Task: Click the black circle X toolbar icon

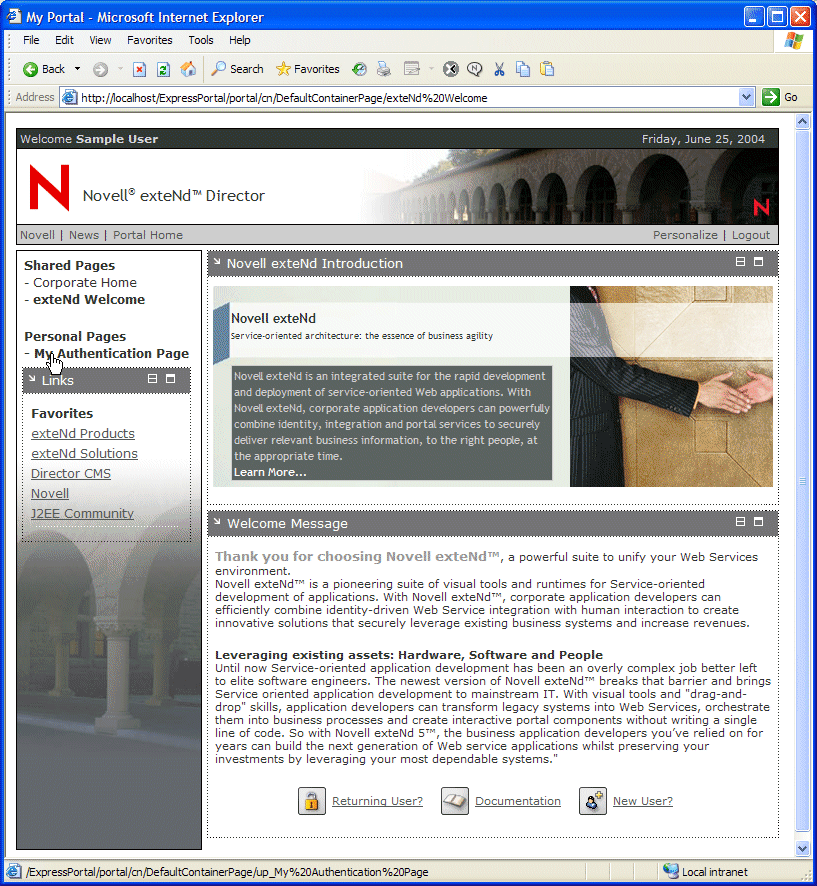Action: pos(450,69)
